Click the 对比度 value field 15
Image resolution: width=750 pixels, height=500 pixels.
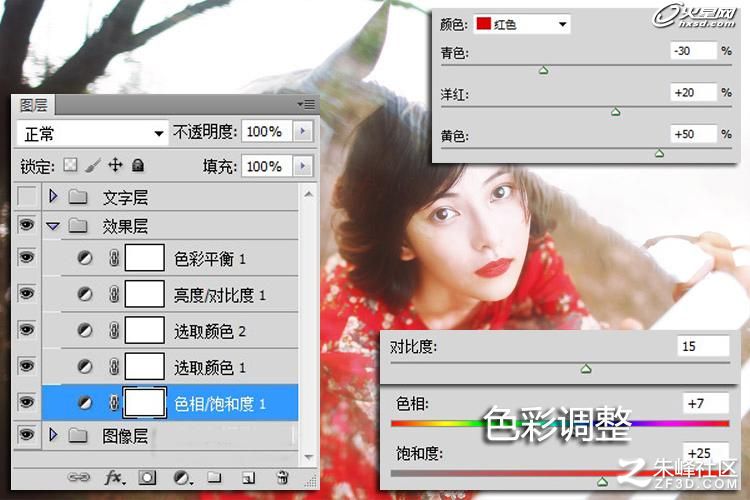[x=703, y=346]
